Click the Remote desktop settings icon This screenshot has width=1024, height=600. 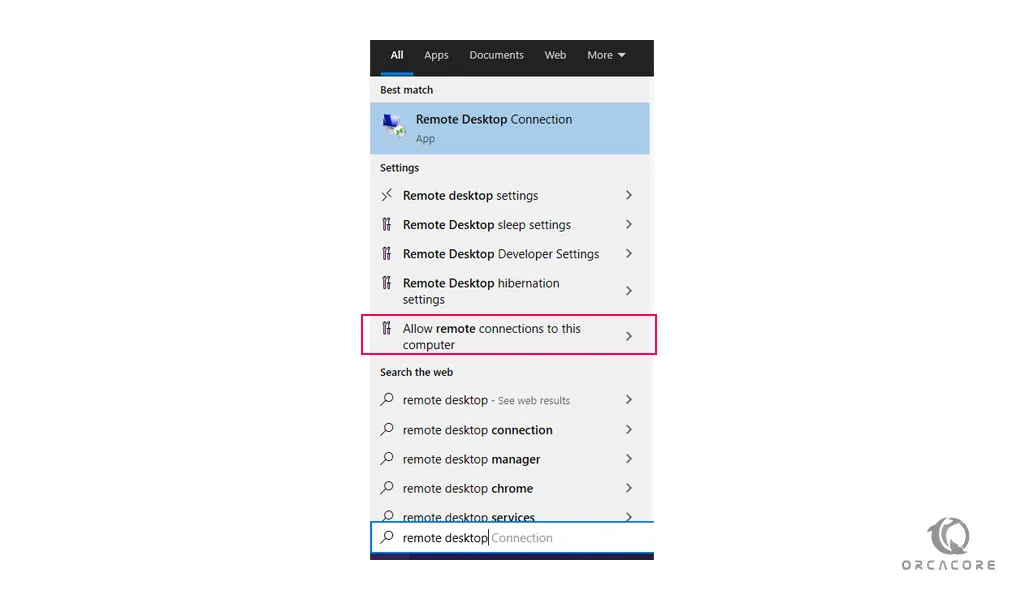click(387, 196)
